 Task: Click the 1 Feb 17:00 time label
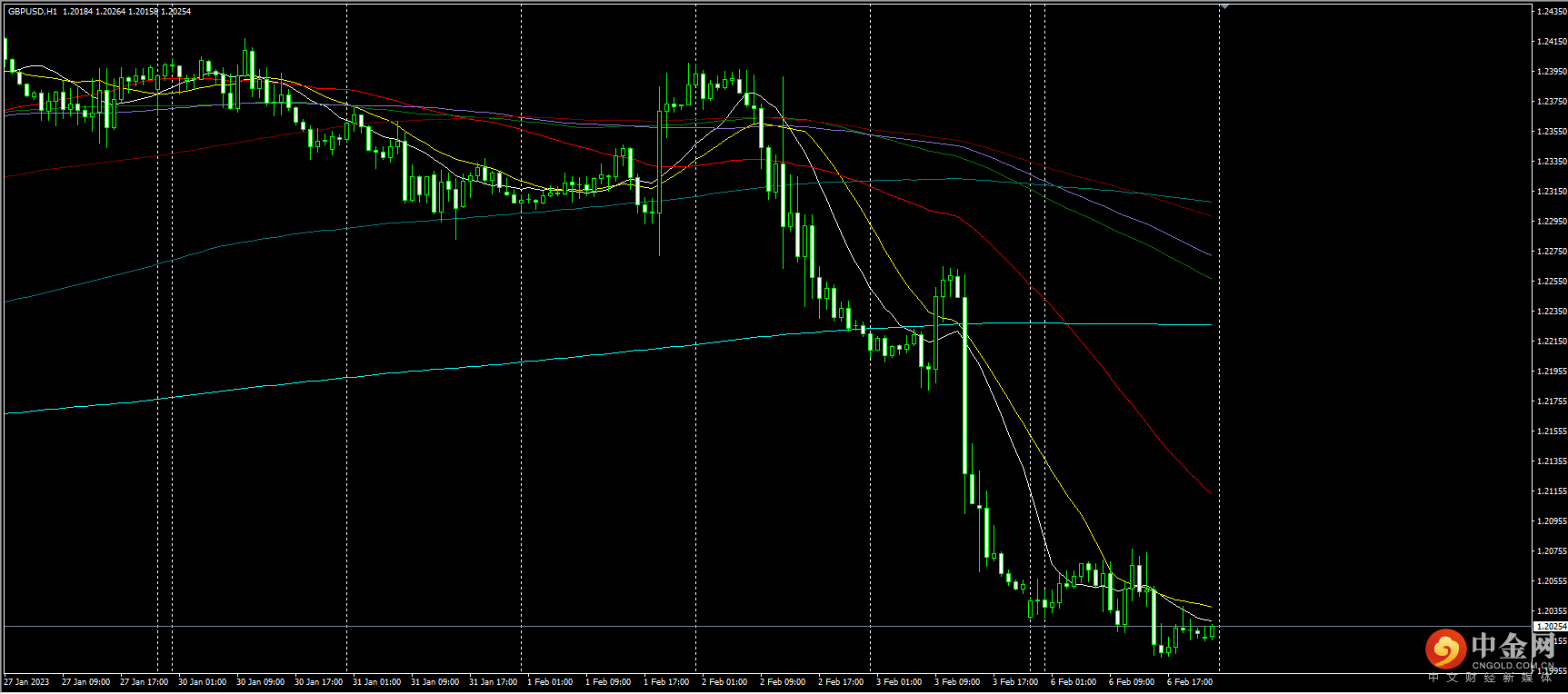click(666, 682)
